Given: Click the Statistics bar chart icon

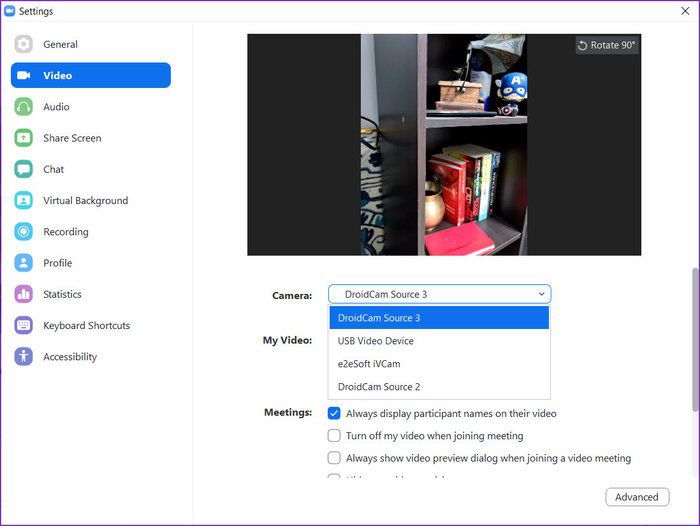Looking at the screenshot, I should tap(23, 294).
